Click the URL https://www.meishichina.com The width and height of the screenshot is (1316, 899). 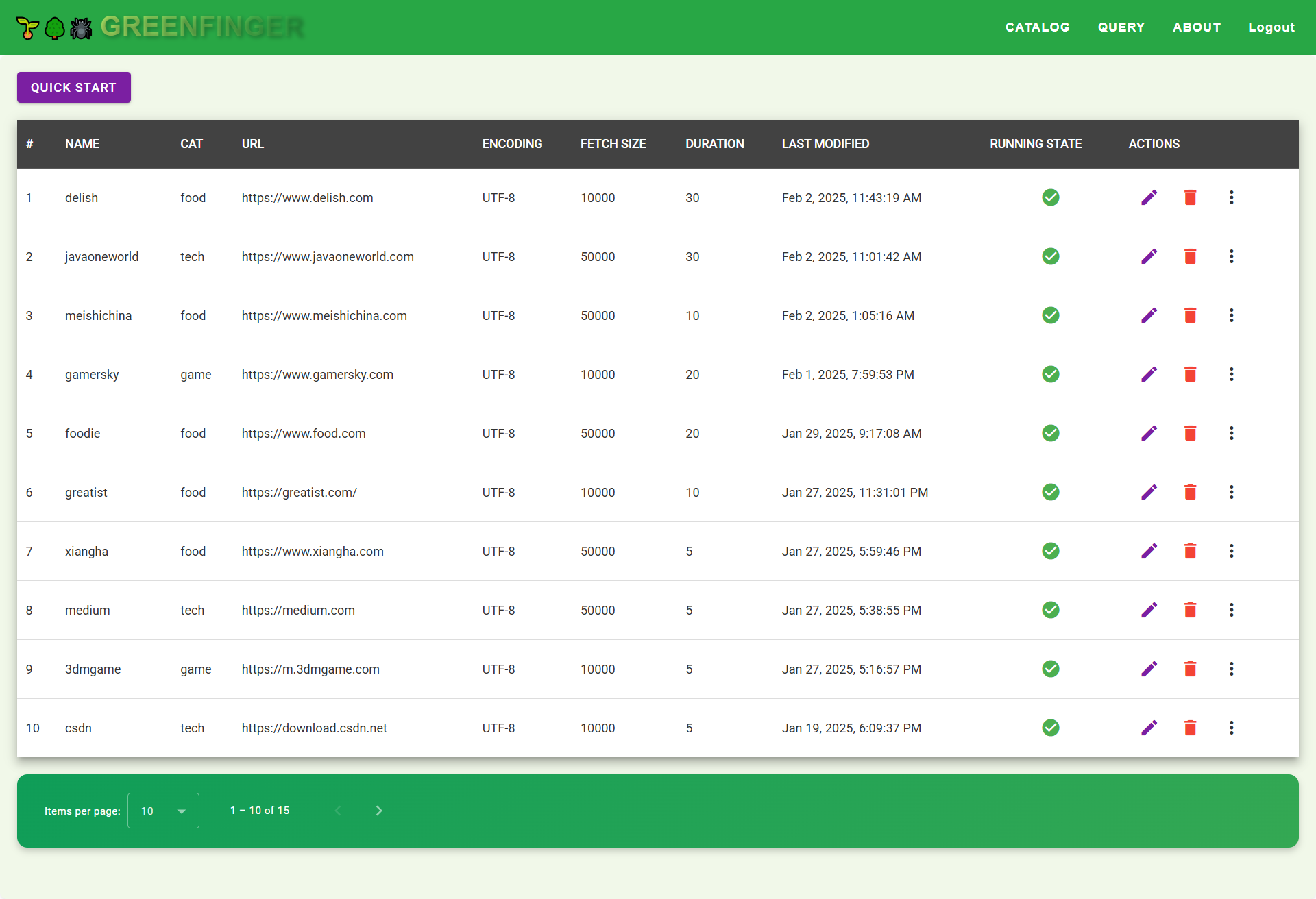point(324,315)
